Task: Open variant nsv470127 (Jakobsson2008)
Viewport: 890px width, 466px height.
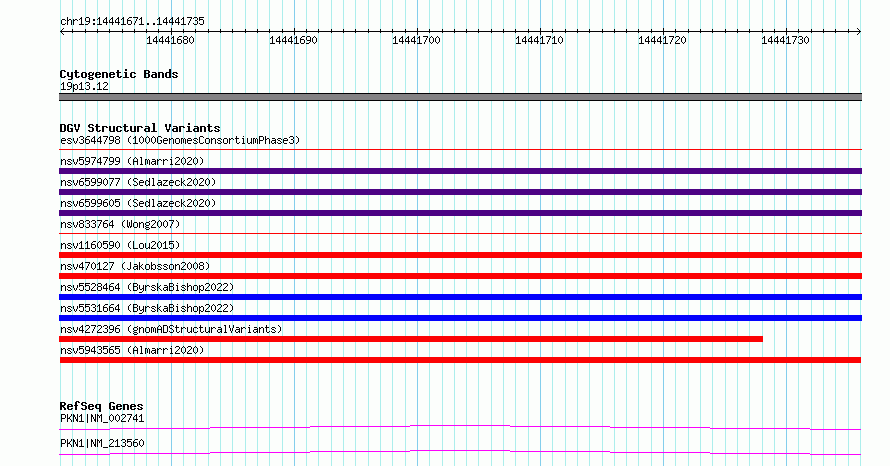Action: click(135, 266)
